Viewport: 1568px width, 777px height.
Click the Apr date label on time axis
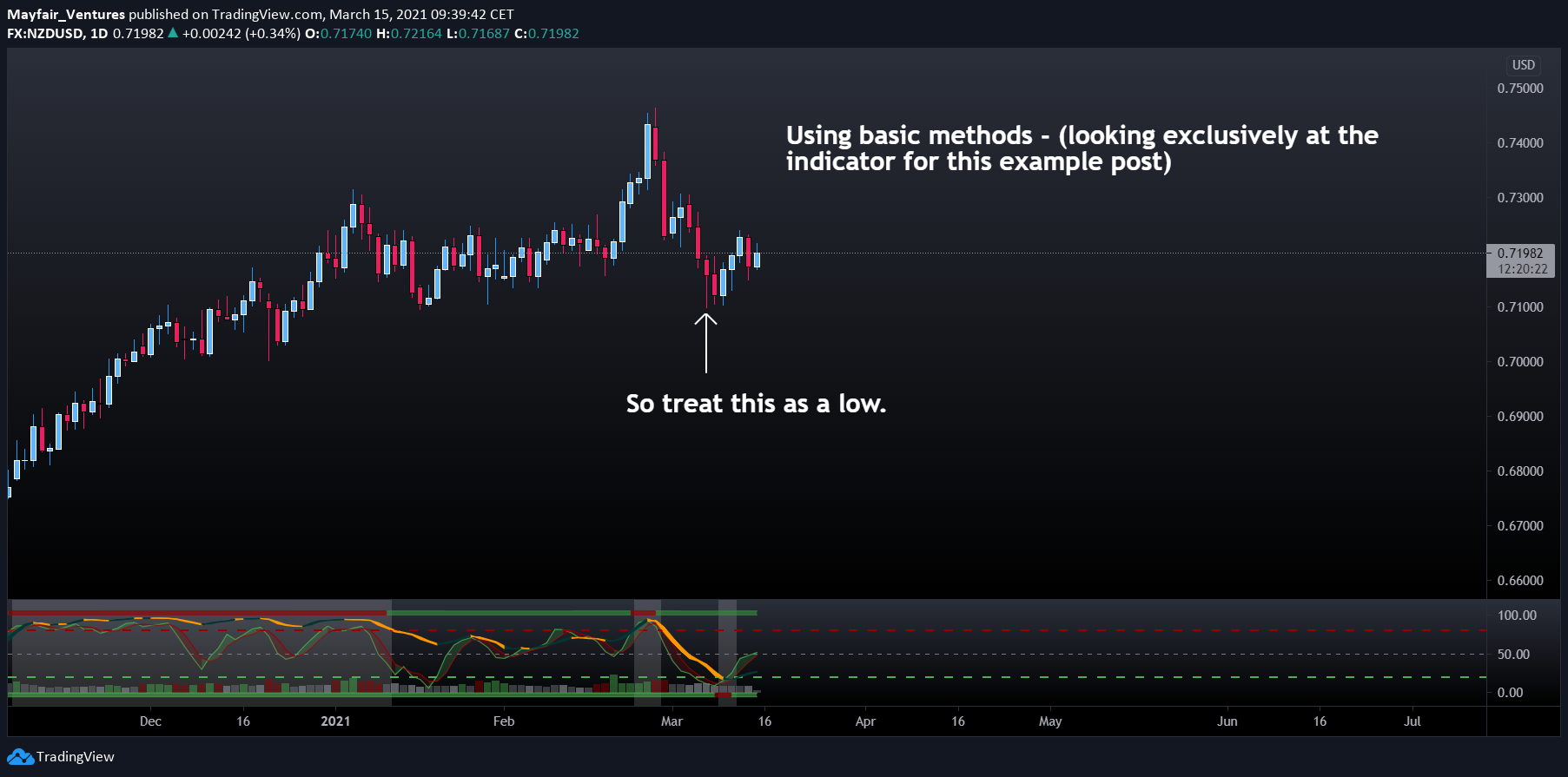click(865, 721)
